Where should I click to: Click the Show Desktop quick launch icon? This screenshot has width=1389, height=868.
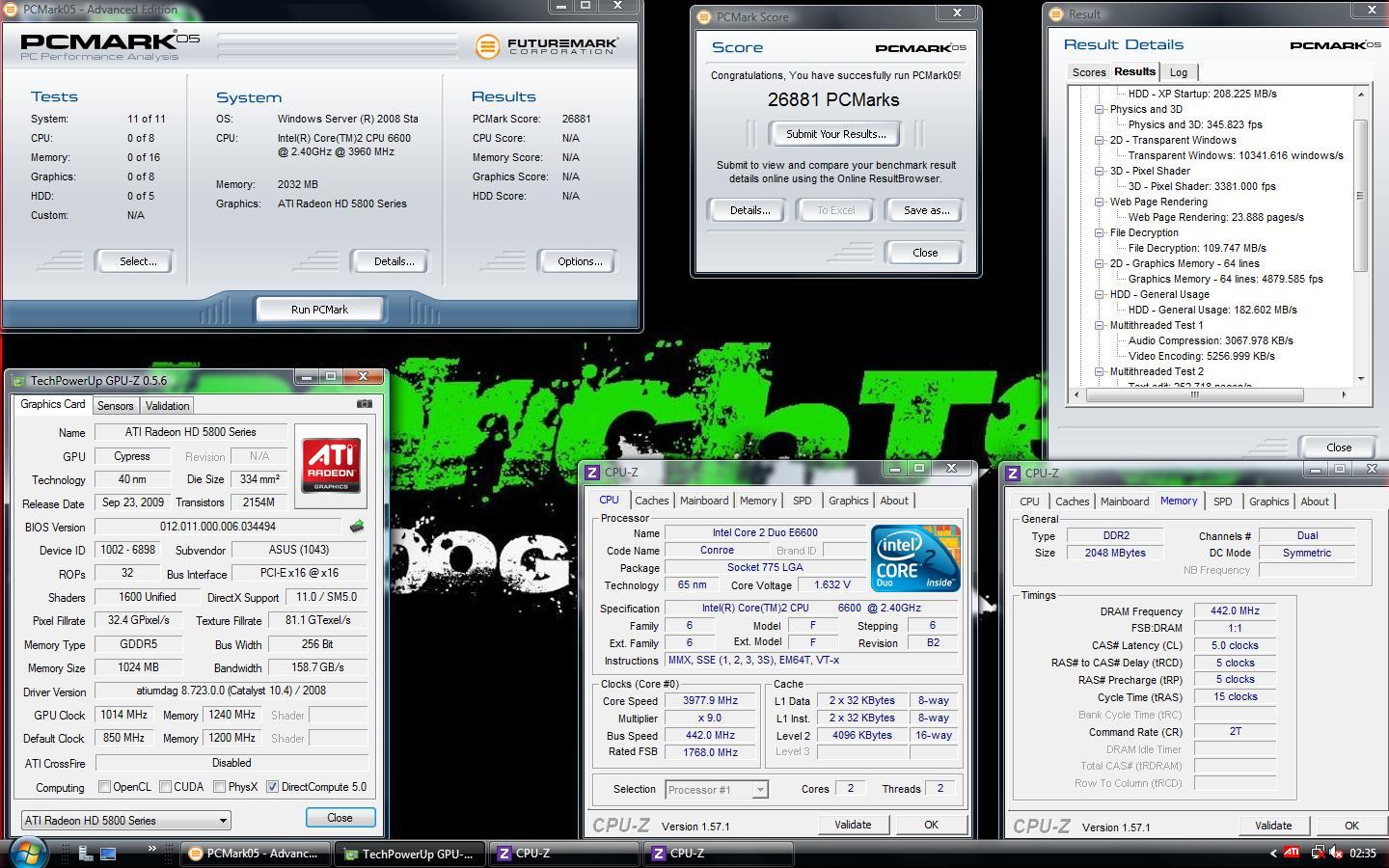pyautogui.click(x=108, y=854)
